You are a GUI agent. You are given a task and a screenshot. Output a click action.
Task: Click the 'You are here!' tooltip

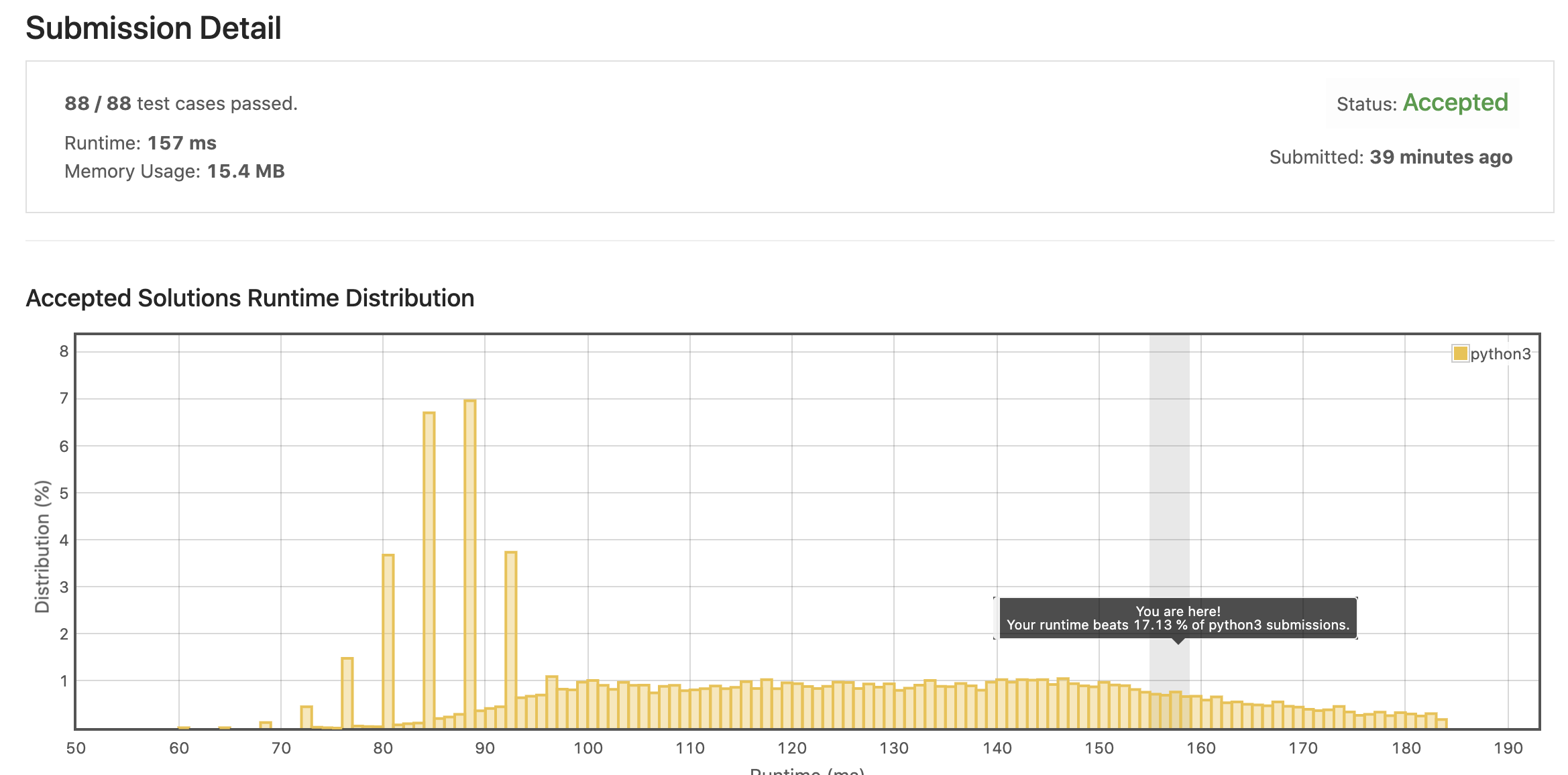tap(1178, 618)
